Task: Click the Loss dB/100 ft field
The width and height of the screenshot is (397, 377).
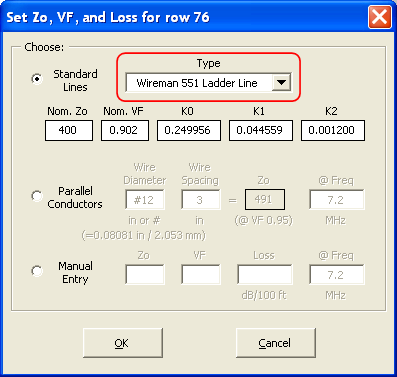Action: tap(265, 274)
